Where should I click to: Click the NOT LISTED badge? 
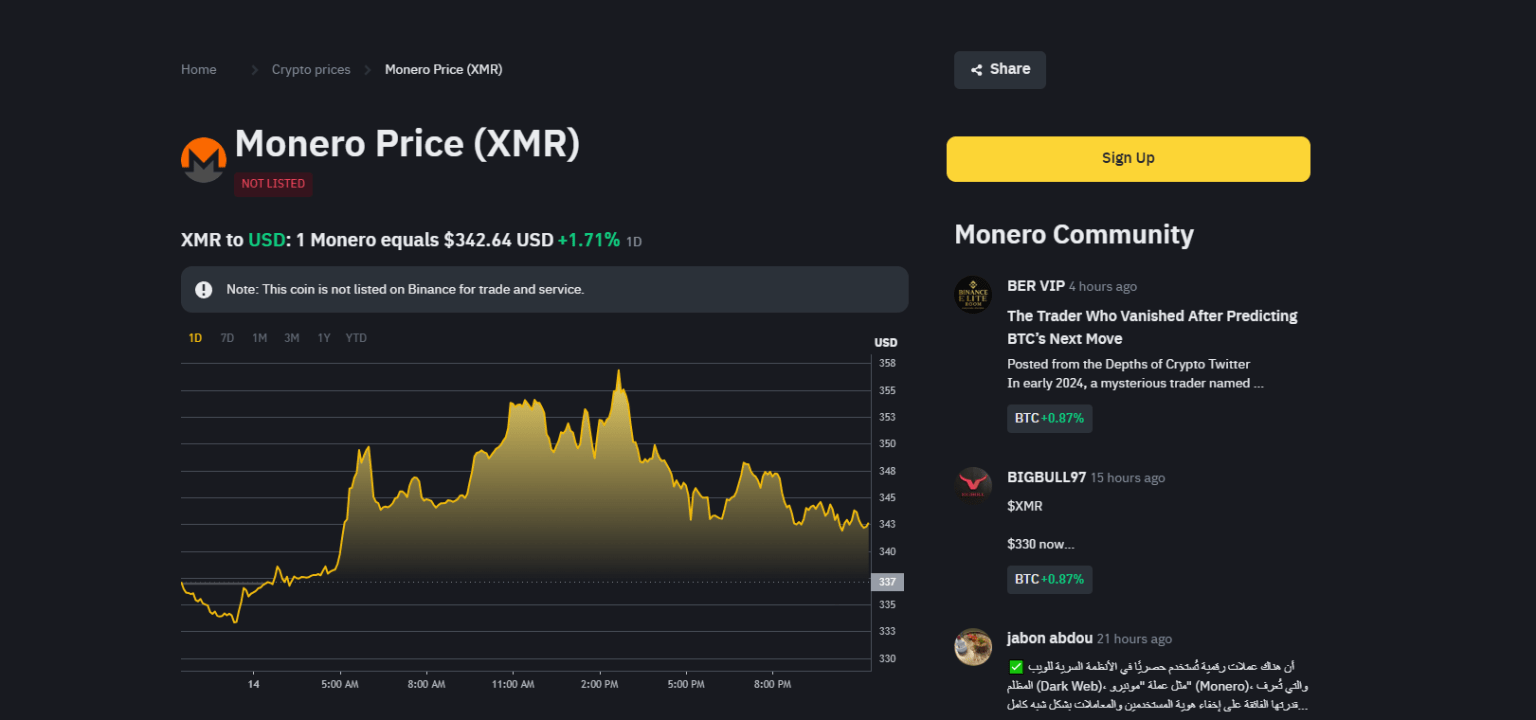[273, 184]
